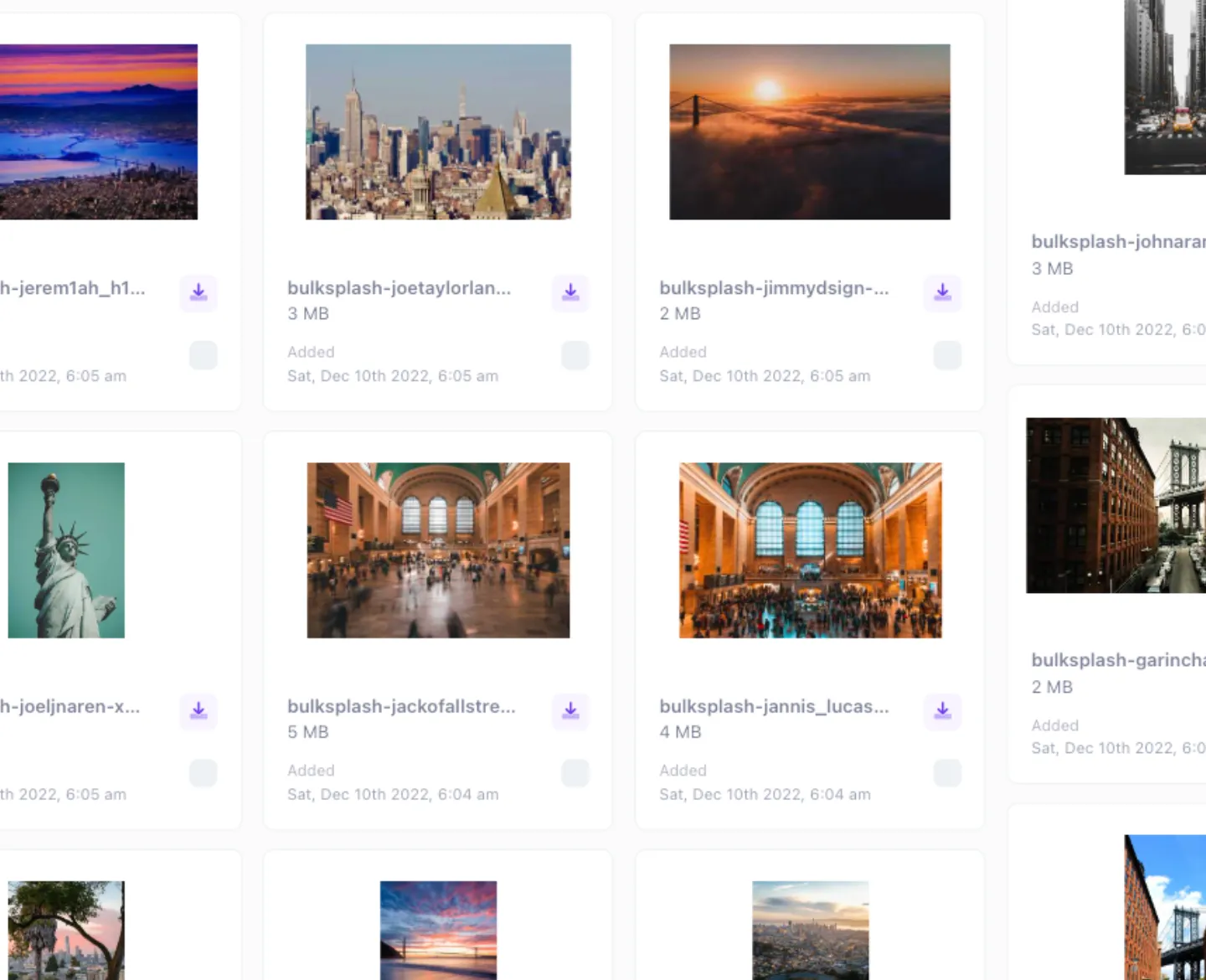Screen dimensions: 1206x980
Task: Download the joeljnaren Statue of Liberty image
Action: 198,710
